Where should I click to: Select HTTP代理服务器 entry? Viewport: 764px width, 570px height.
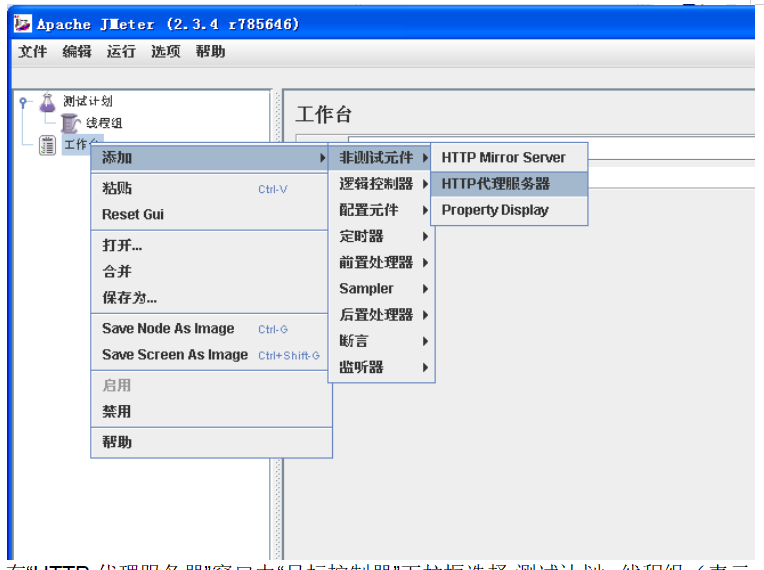point(509,184)
